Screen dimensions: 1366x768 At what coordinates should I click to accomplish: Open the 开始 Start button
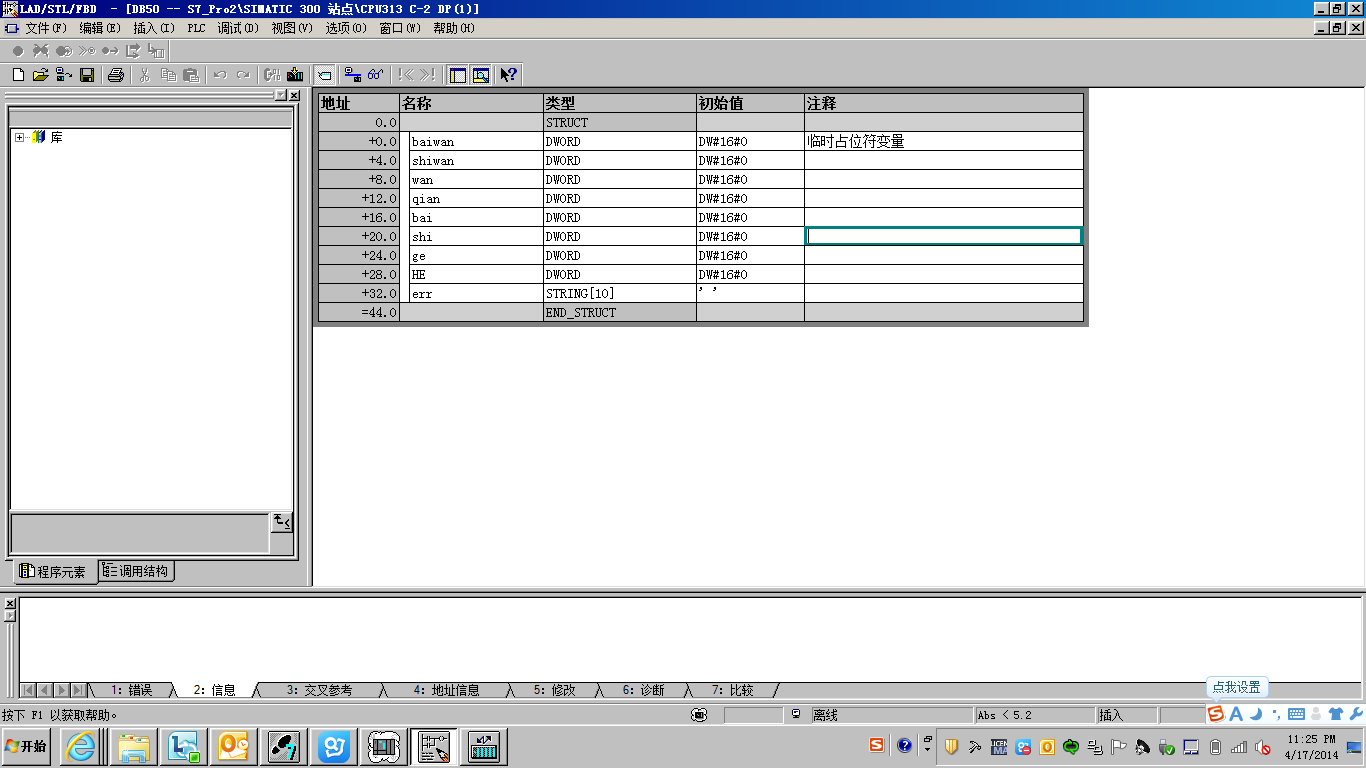click(26, 746)
